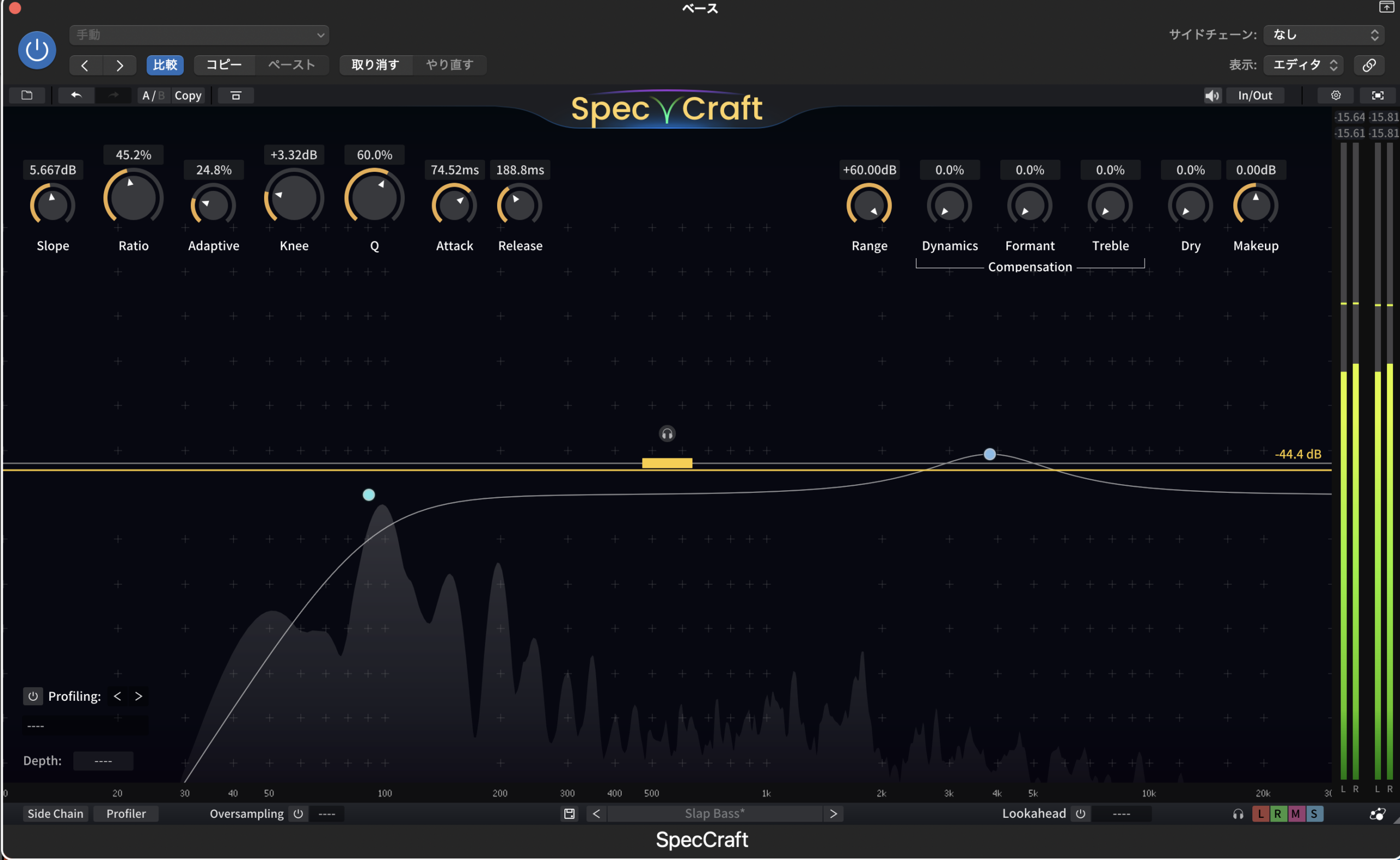Screen dimensions: 1400x860
Task: Open the preset folder icon
Action: point(27,95)
